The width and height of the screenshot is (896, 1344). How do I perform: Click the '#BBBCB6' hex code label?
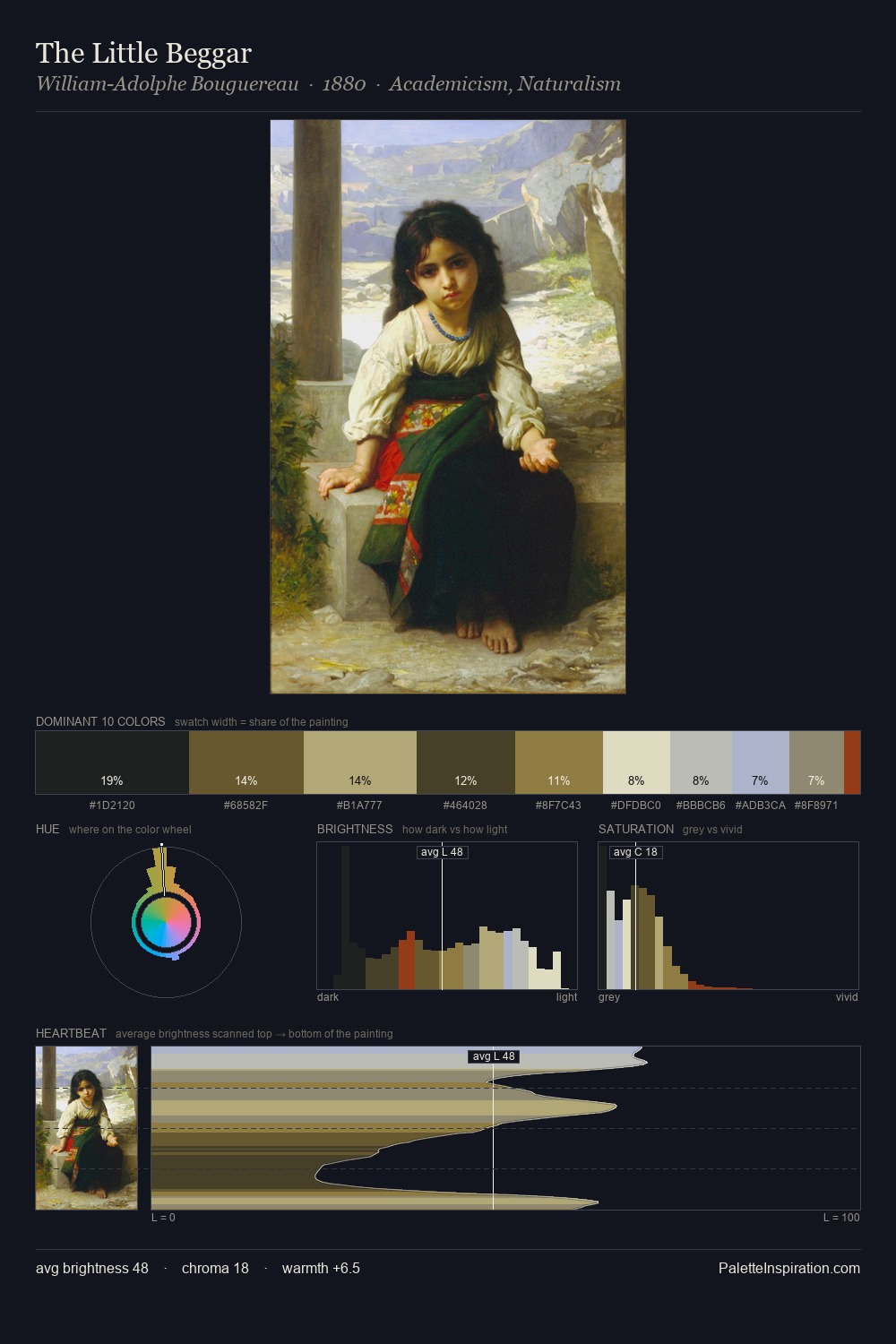point(701,806)
